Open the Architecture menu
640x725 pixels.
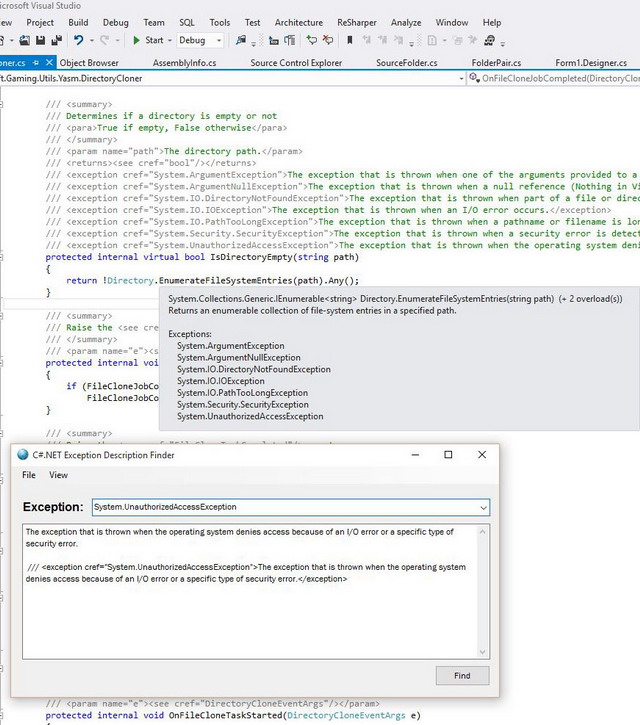(299, 22)
